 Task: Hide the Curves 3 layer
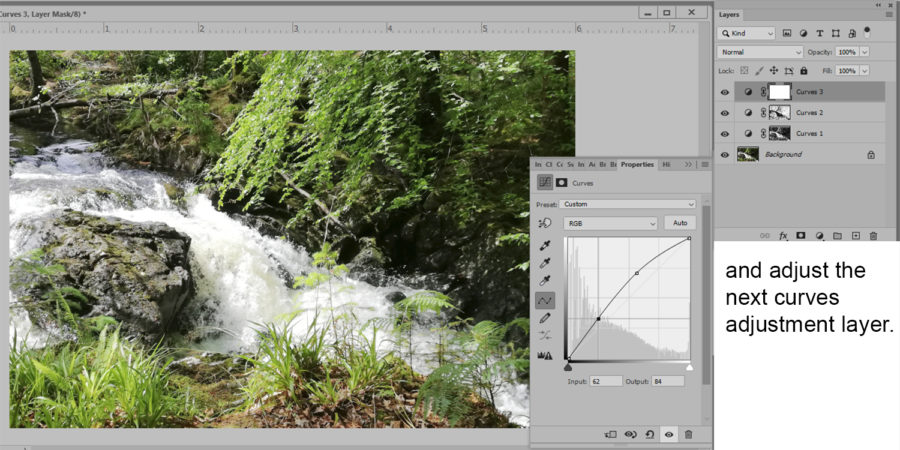725,92
